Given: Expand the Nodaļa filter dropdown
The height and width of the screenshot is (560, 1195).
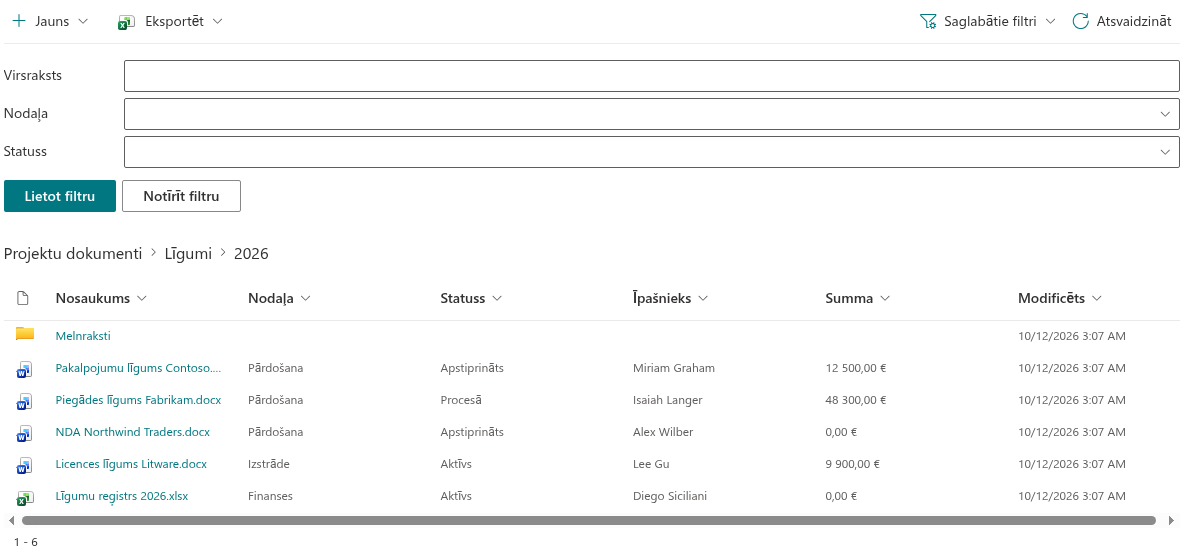Looking at the screenshot, I should pyautogui.click(x=1165, y=114).
